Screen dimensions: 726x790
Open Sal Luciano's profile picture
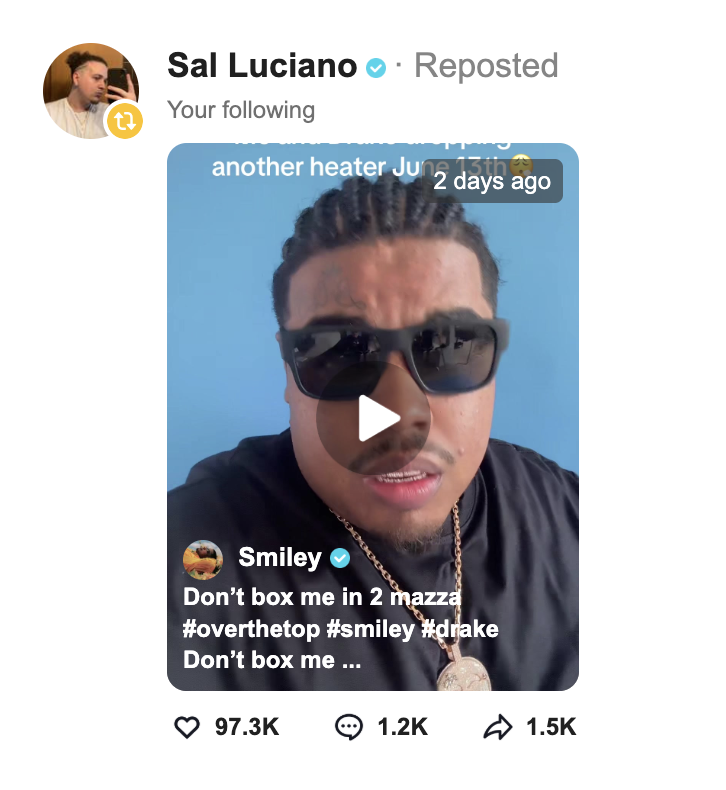[x=91, y=91]
